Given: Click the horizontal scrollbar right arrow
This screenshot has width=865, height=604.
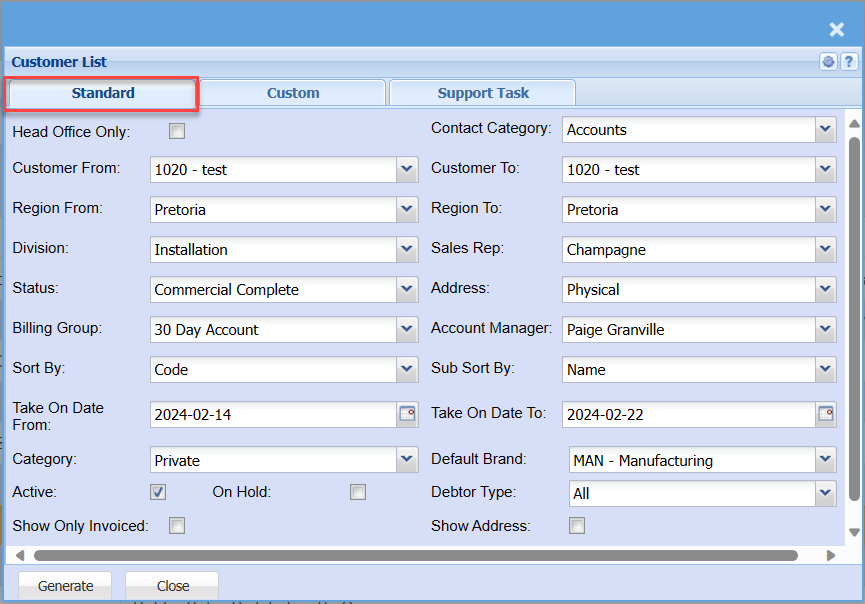Looking at the screenshot, I should pyautogui.click(x=830, y=555).
